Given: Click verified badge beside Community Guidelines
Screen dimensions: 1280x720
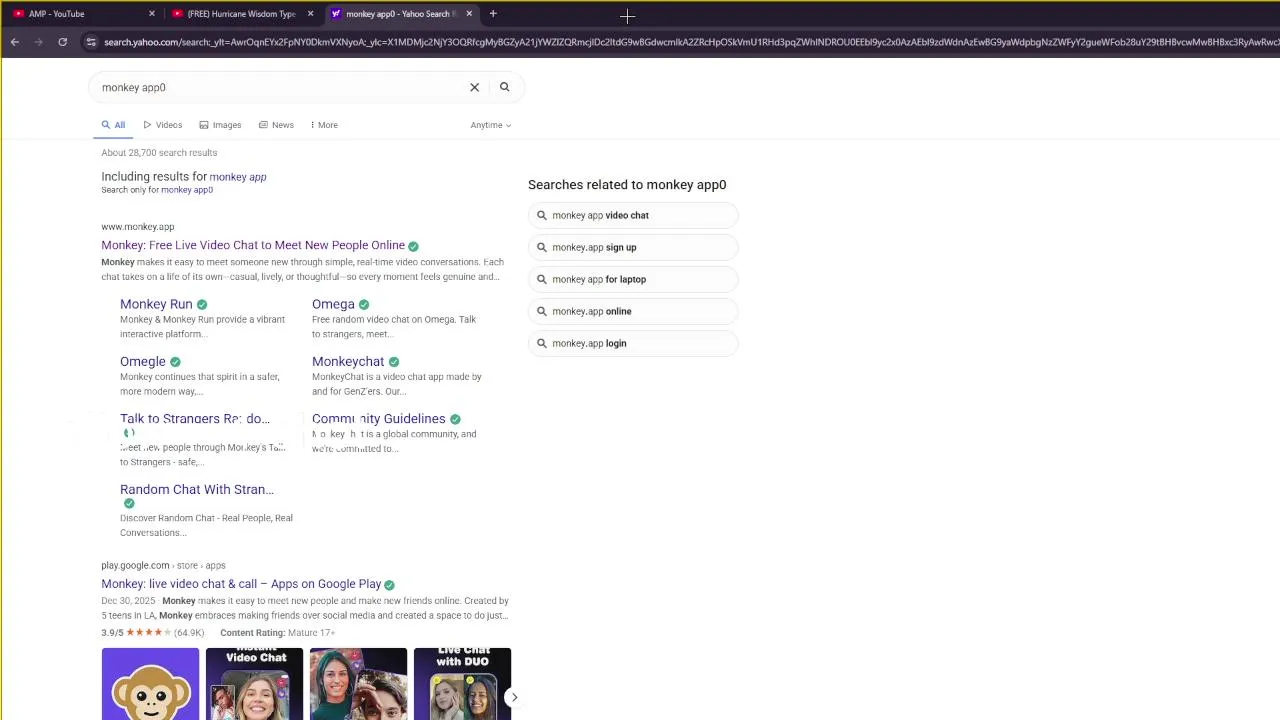Looking at the screenshot, I should pos(455,419).
